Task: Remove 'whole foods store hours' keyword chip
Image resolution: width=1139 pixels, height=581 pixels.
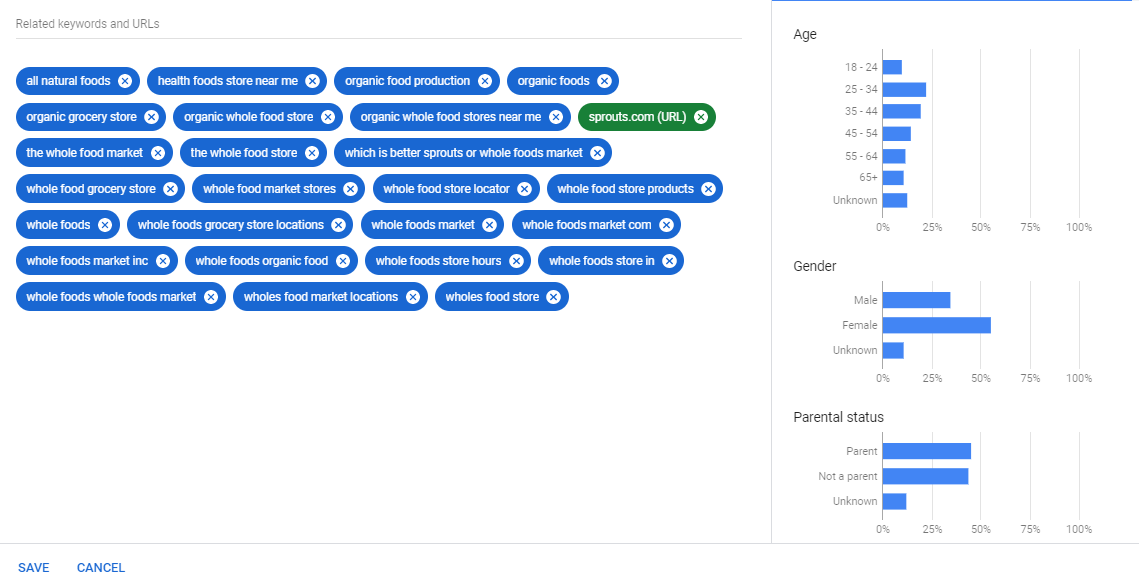Action: tap(517, 260)
